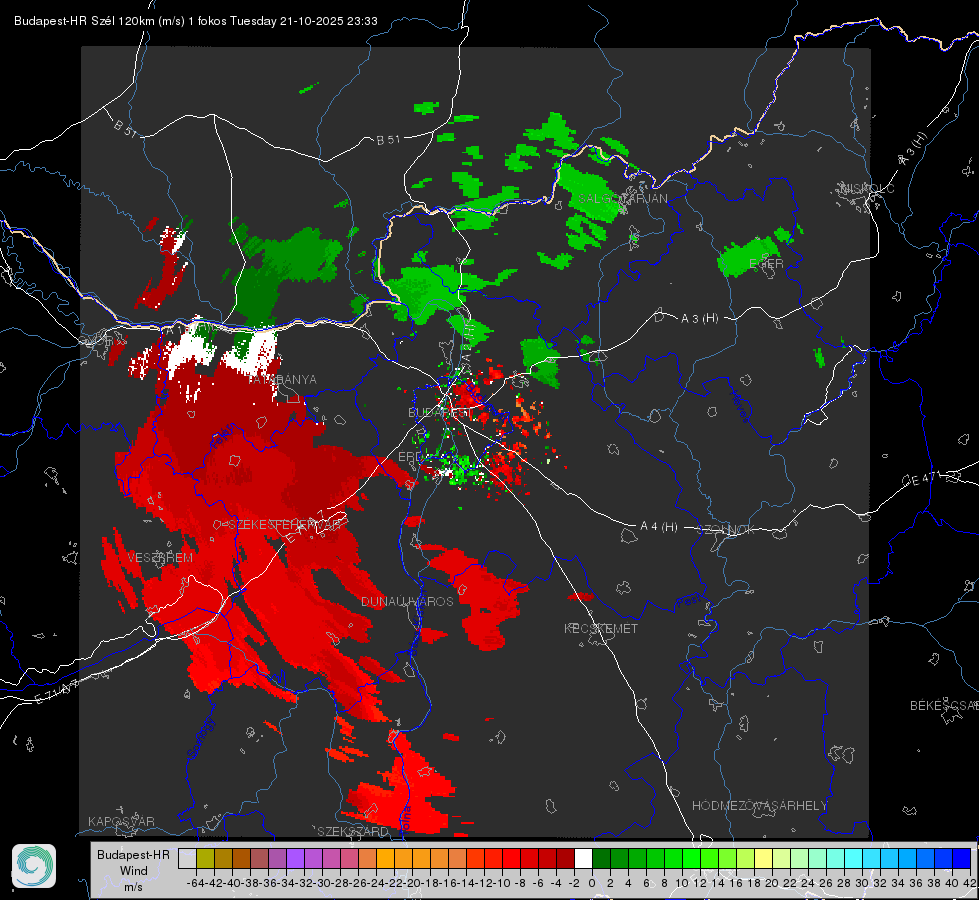This screenshot has width=979, height=900.
Task: Click the KAPOSVÁR city label
Action: (121, 821)
